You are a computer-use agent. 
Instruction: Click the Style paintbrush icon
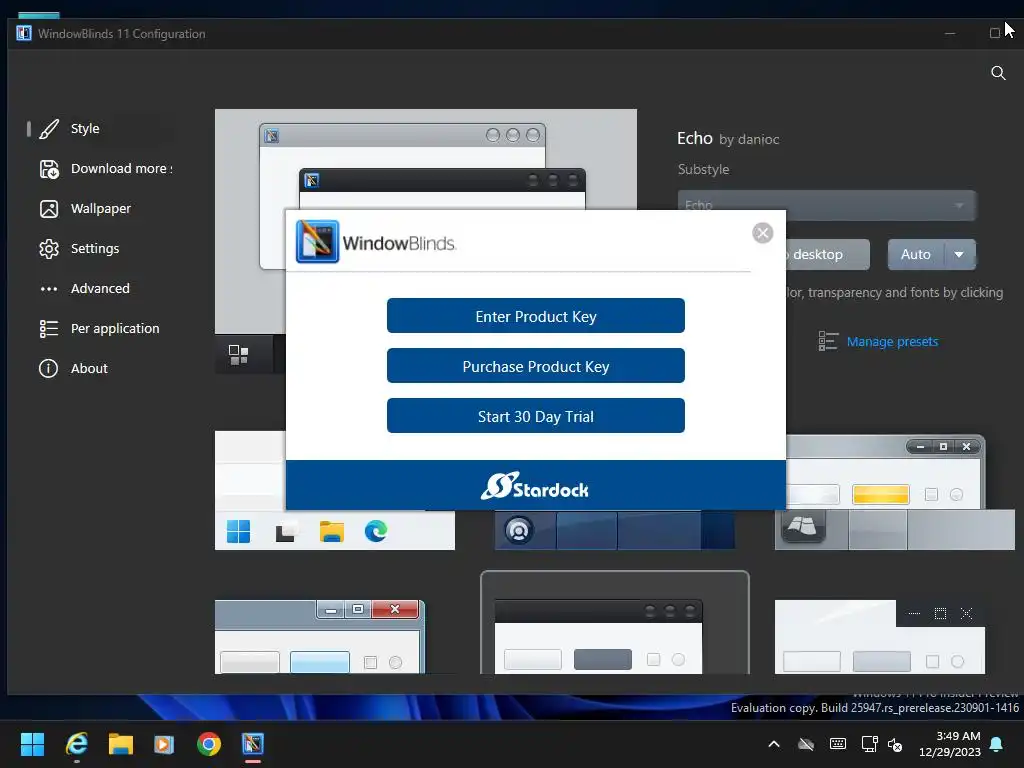[x=49, y=129]
